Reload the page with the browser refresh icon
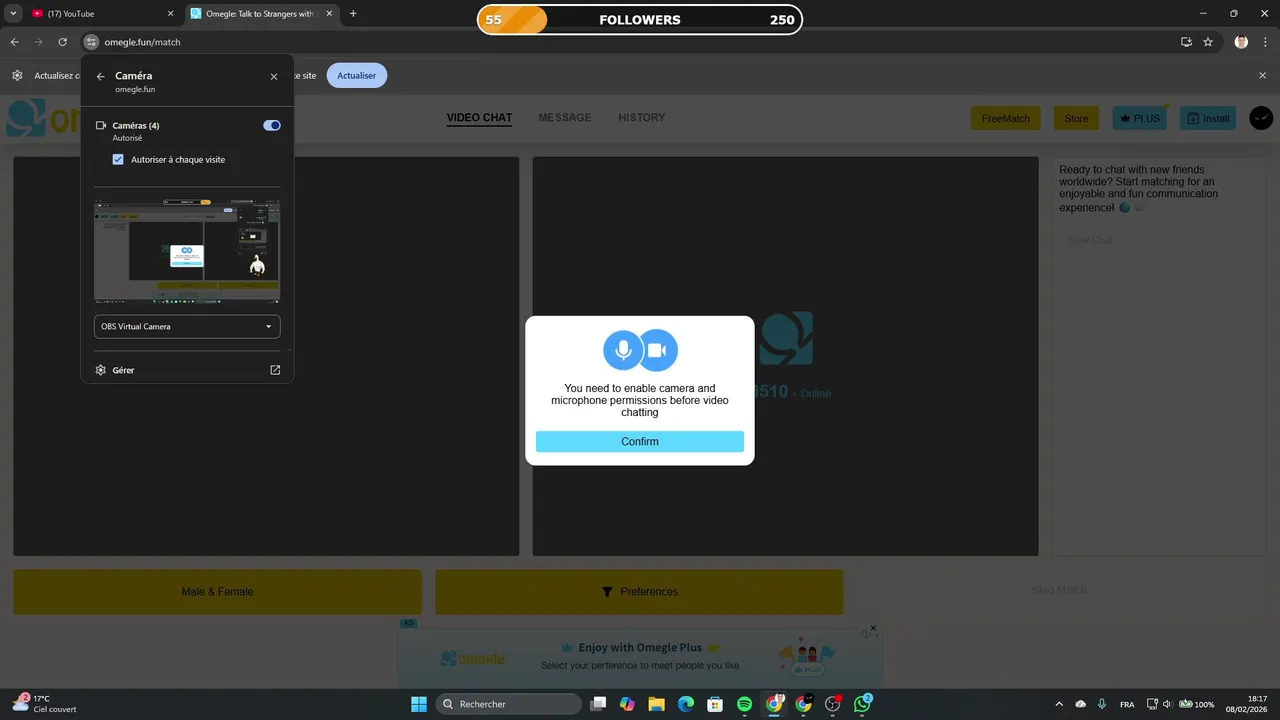Image resolution: width=1280 pixels, height=720 pixels. pyautogui.click(x=62, y=42)
